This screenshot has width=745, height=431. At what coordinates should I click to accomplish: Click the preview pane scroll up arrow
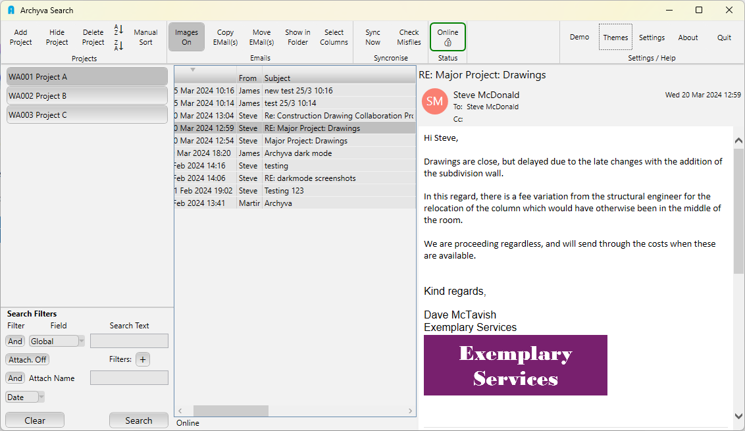pos(738,141)
